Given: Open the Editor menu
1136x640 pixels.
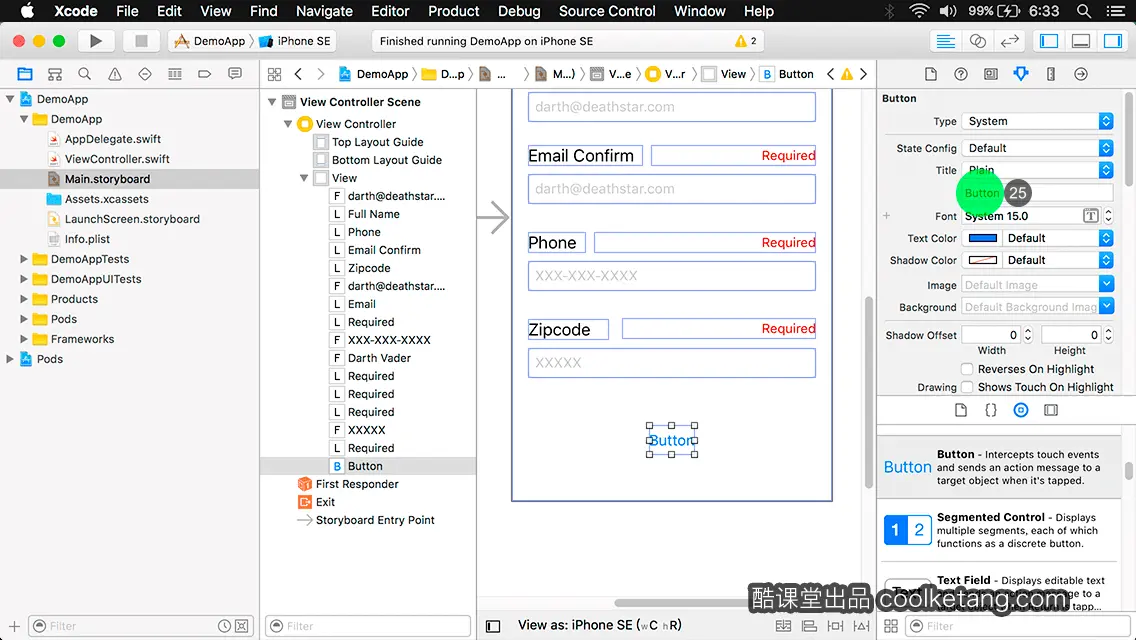Looking at the screenshot, I should 390,11.
